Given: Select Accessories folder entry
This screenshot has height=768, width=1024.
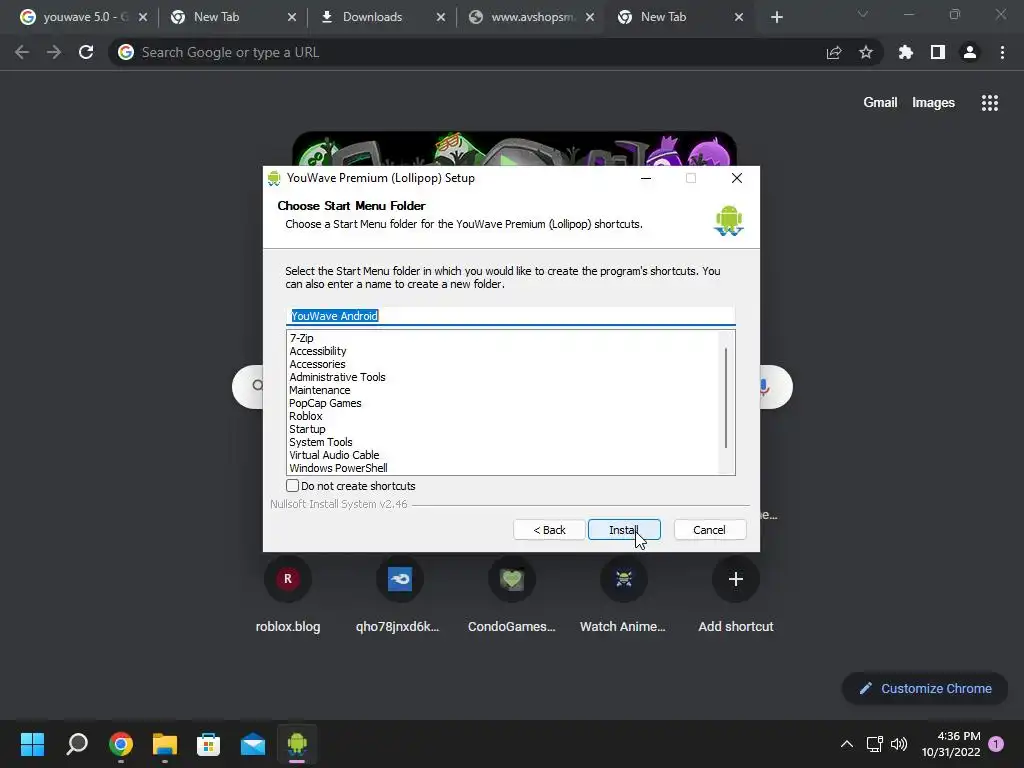Looking at the screenshot, I should 317,364.
